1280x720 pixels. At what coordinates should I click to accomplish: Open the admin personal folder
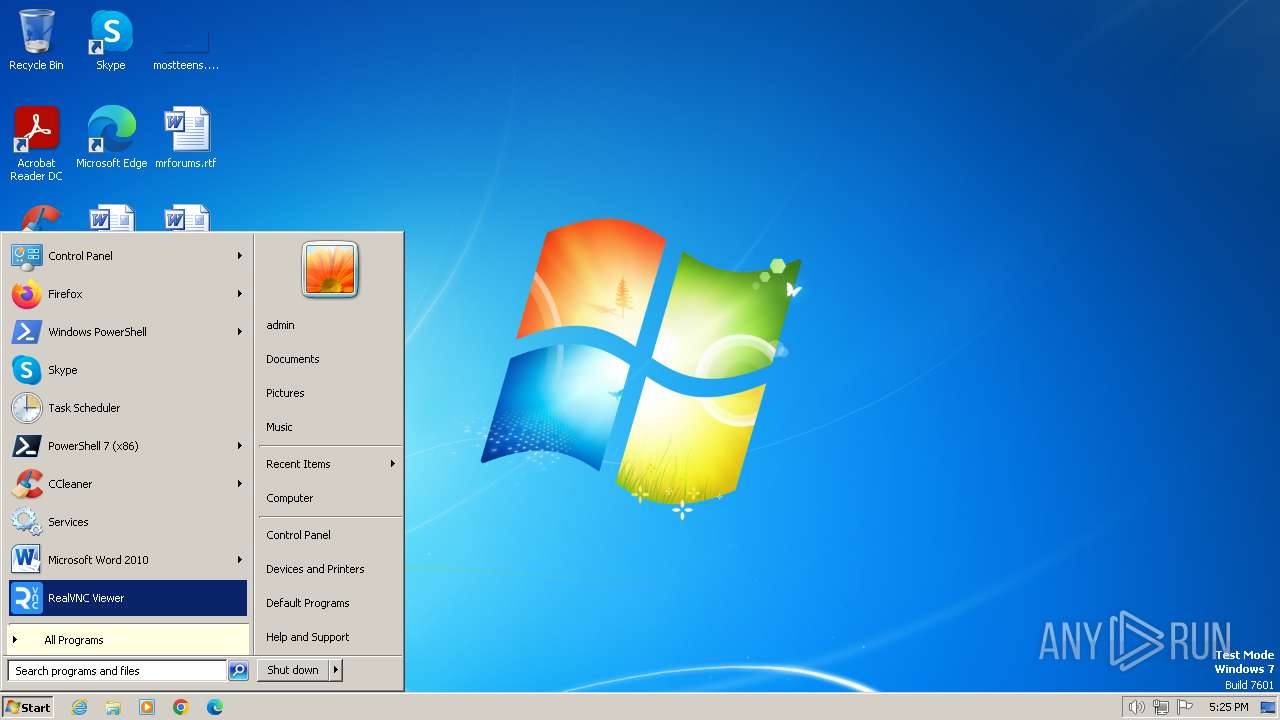coord(330,325)
